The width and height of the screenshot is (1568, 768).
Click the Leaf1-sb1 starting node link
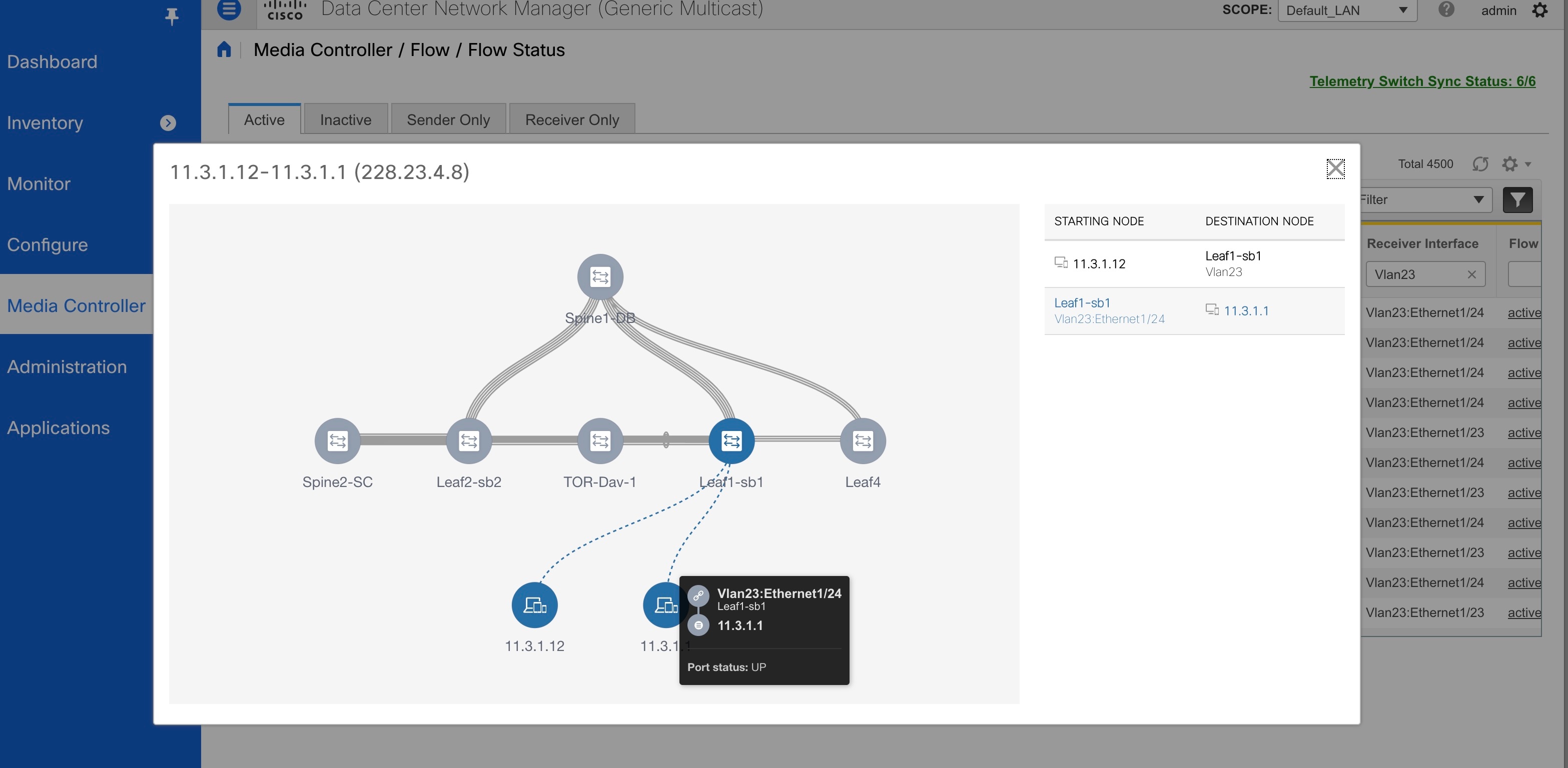coord(1082,302)
